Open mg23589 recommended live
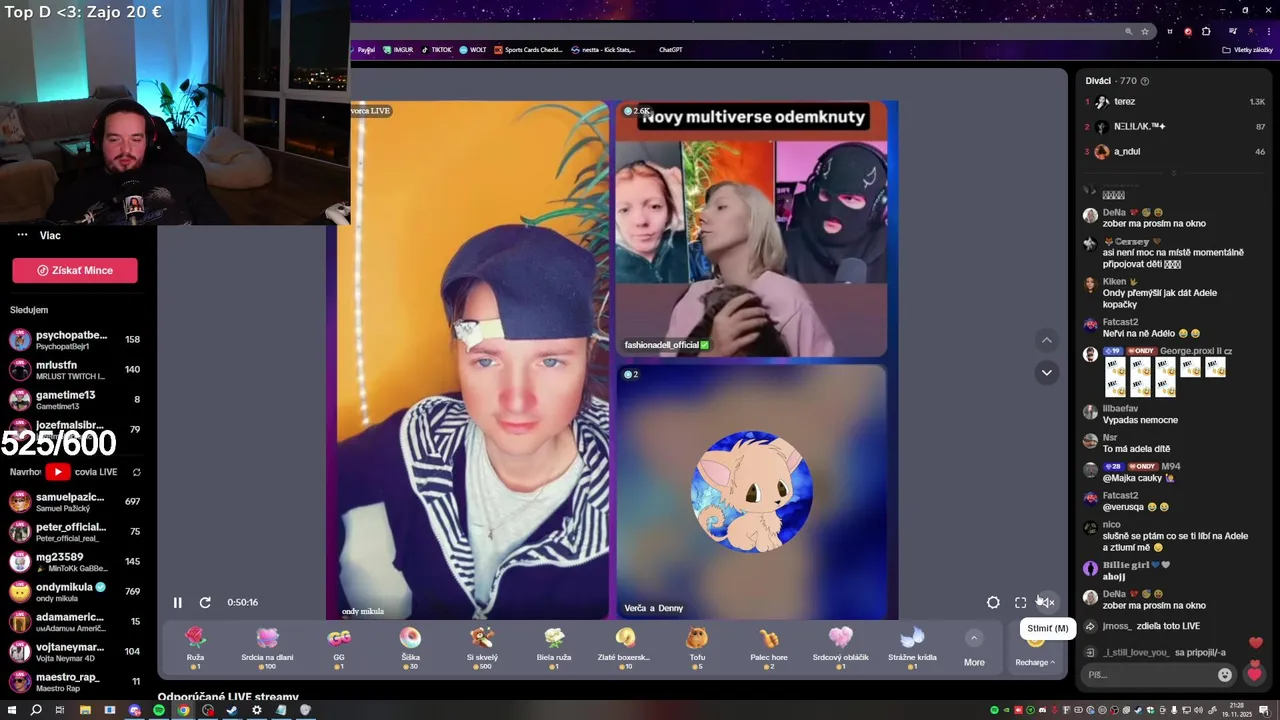Screen dimensions: 1280x720 point(75,561)
